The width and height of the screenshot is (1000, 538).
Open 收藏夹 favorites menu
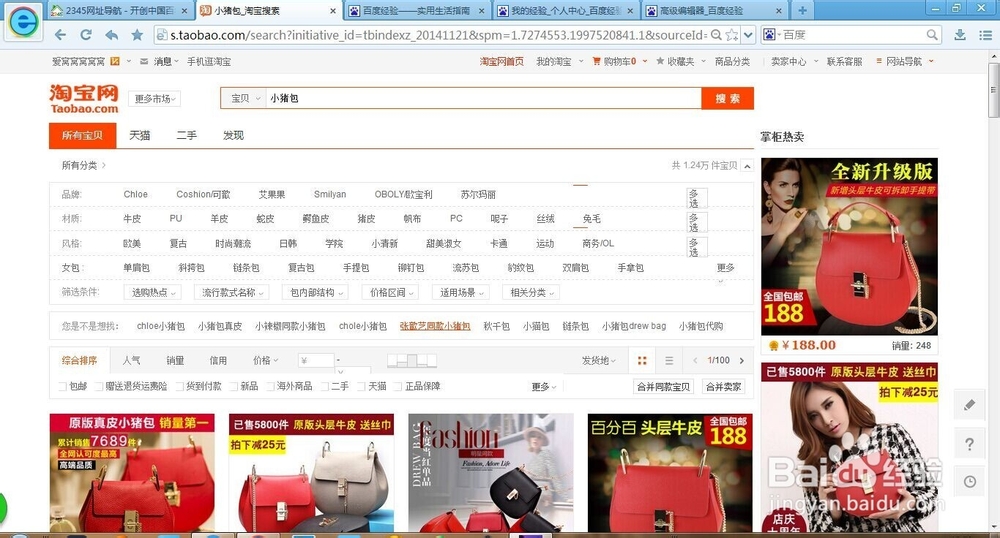[x=680, y=61]
